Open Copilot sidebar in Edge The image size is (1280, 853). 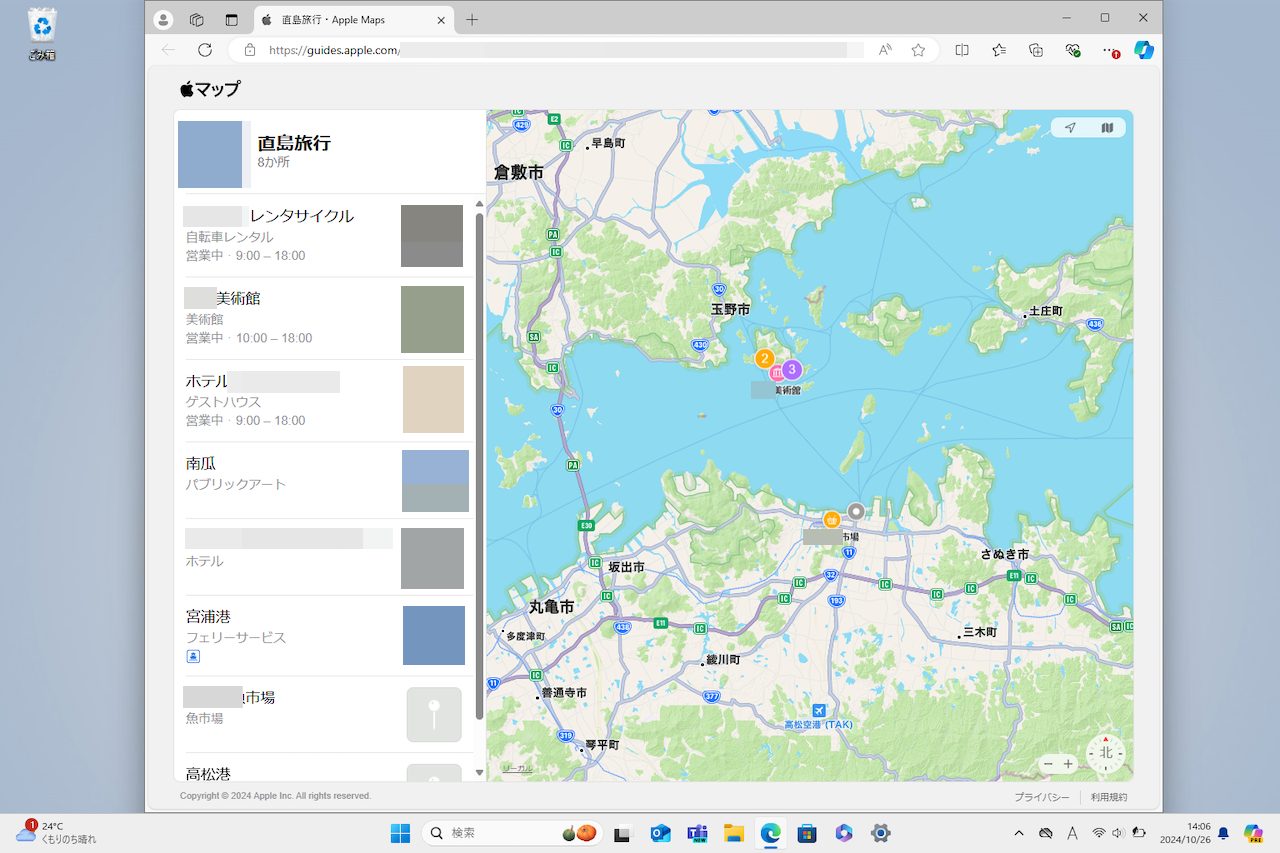point(1144,50)
